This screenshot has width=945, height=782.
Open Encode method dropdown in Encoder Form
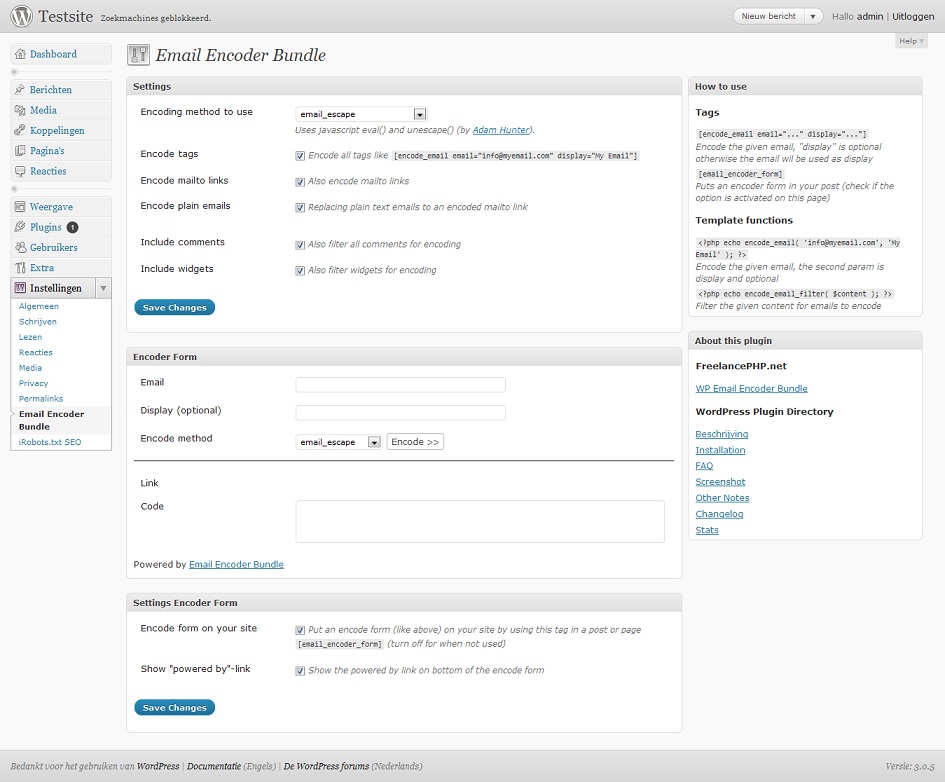click(338, 442)
